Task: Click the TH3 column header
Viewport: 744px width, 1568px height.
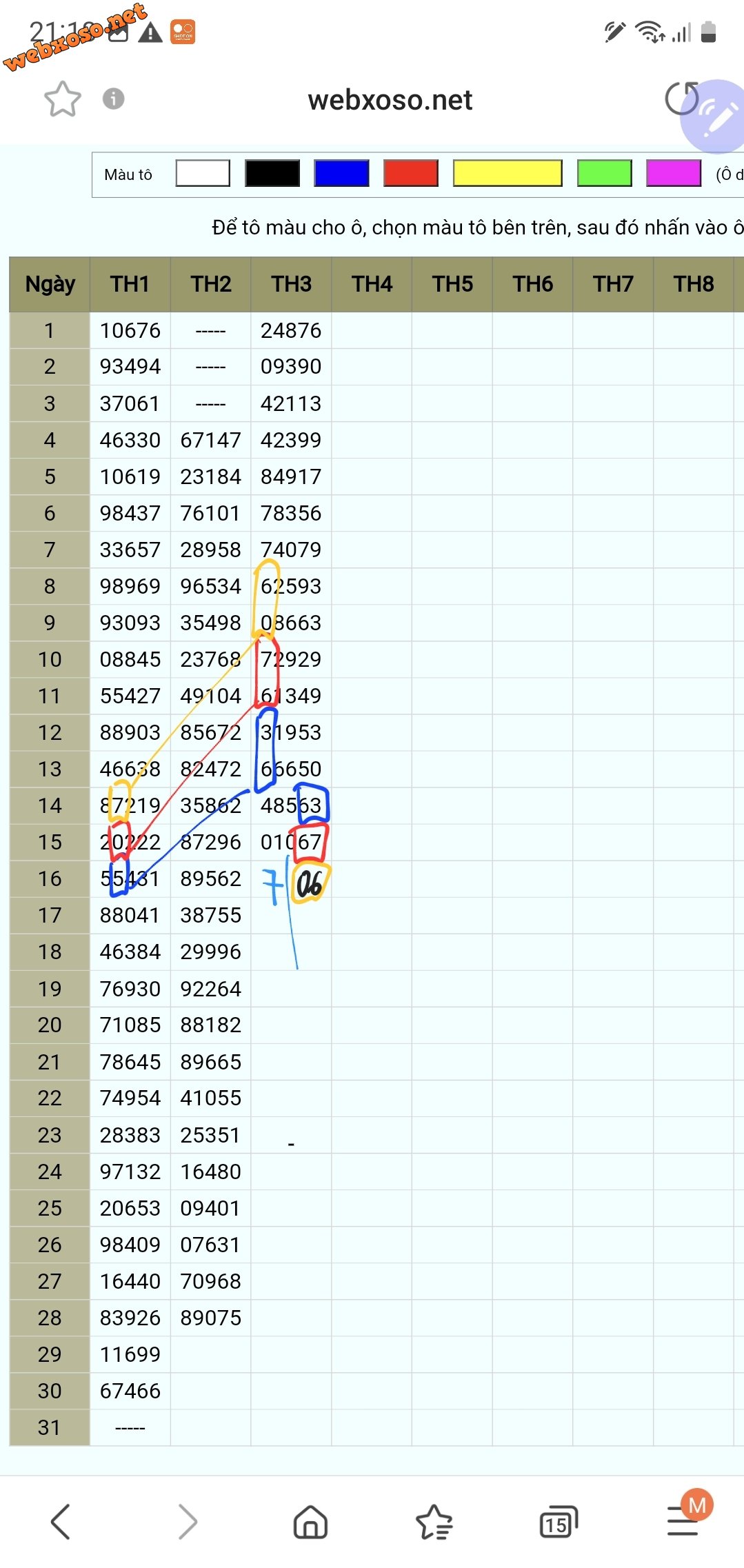Action: 291,284
